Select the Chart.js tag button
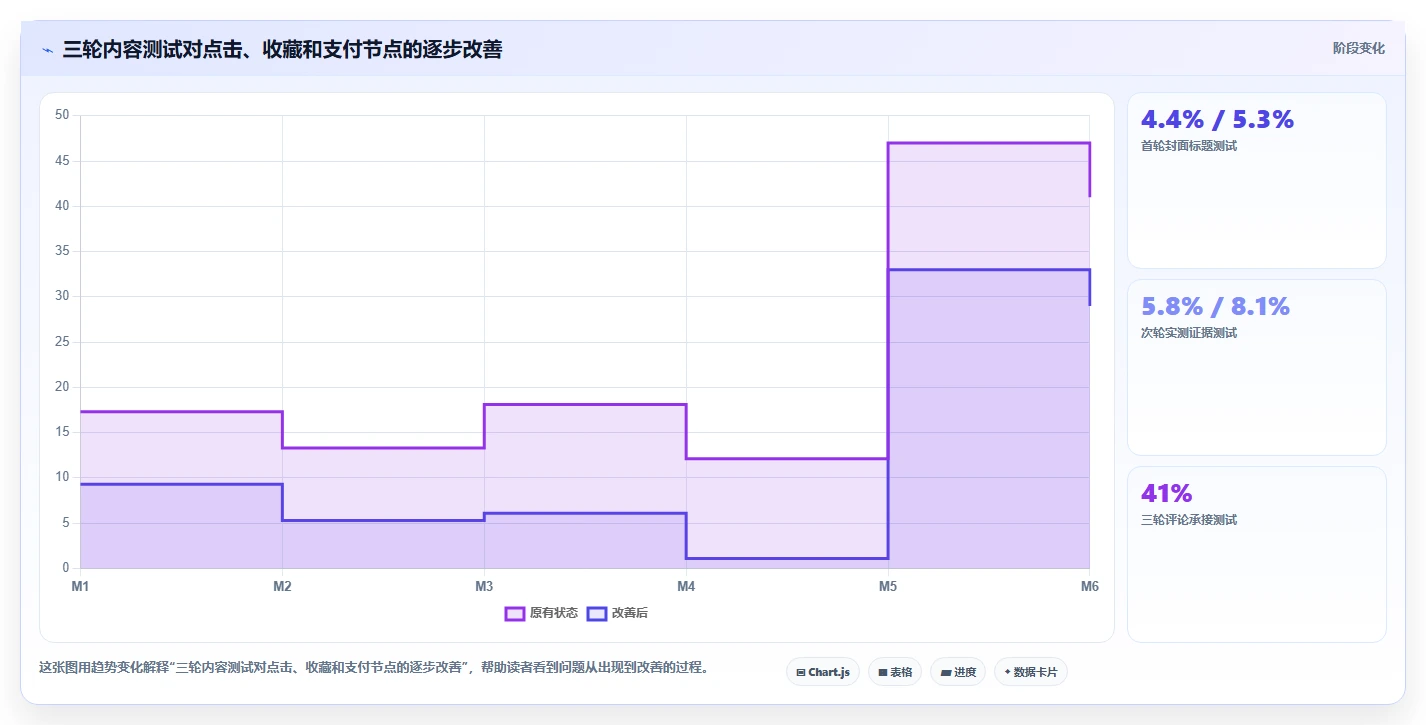The width and height of the screenshot is (1426, 725). point(822,672)
